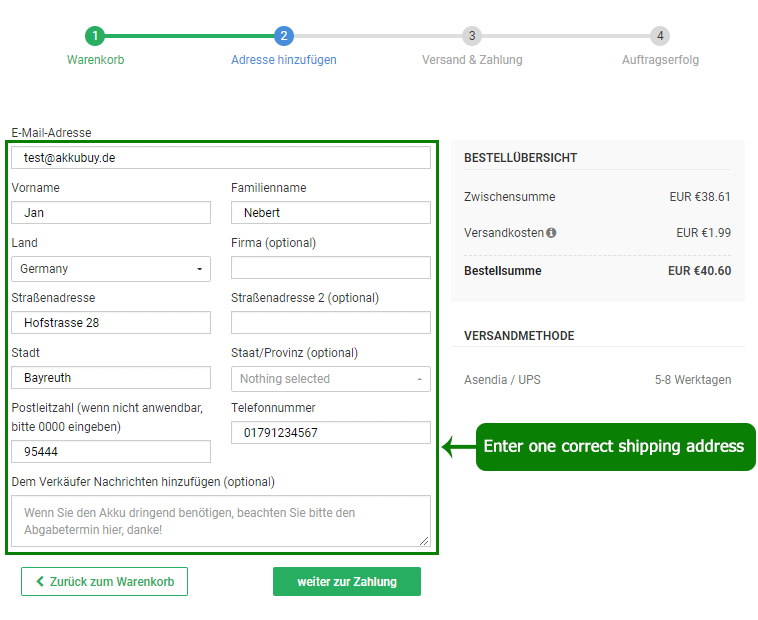Screen dimensions: 758x620
Task: Go back via Zurück zum Warenkorb
Action: [104, 581]
